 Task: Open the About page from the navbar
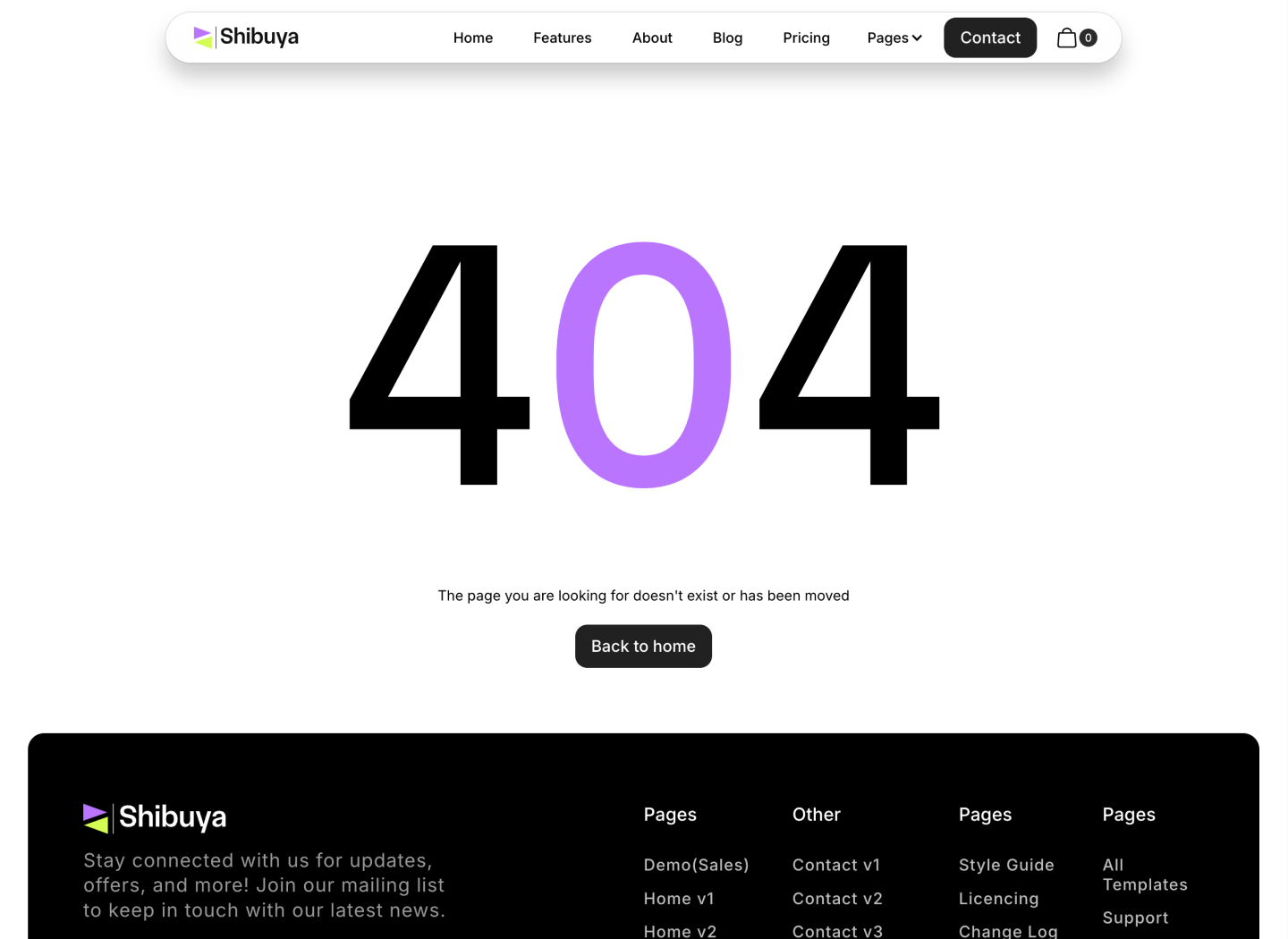pyautogui.click(x=652, y=38)
